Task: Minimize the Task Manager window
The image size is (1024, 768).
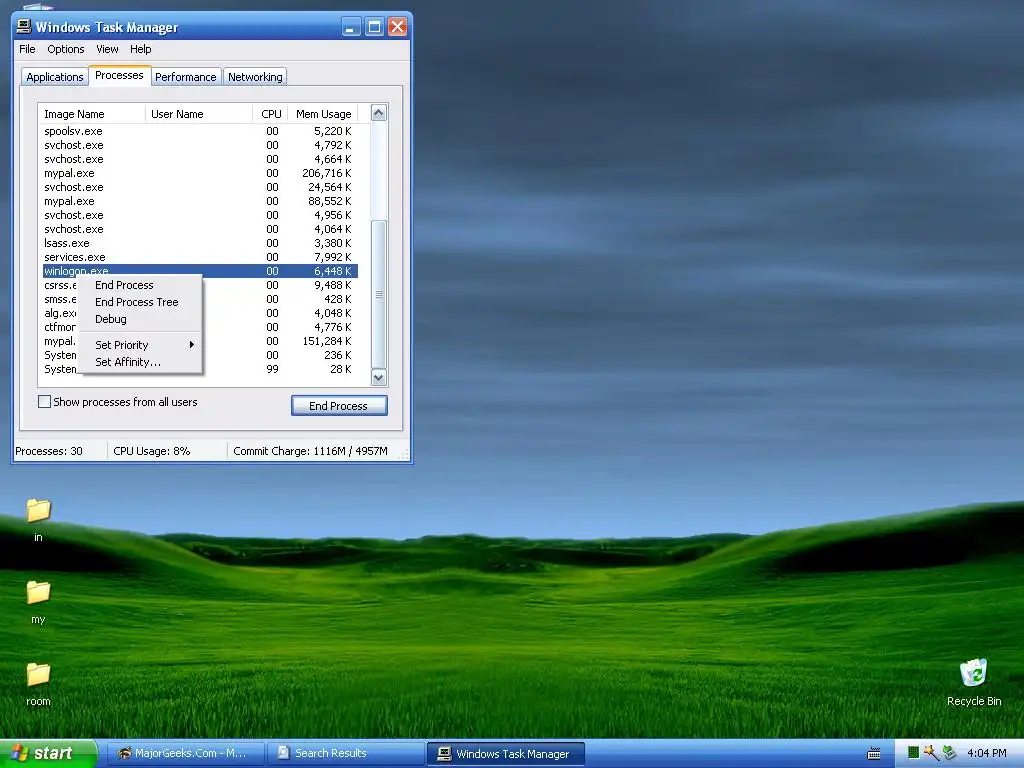Action: (351, 27)
